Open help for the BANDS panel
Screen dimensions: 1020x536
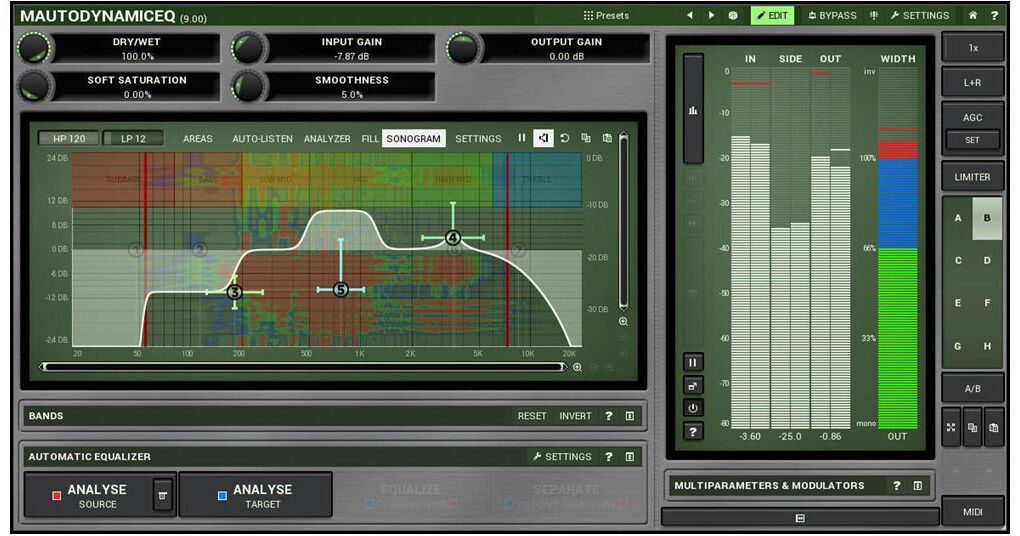click(x=609, y=416)
